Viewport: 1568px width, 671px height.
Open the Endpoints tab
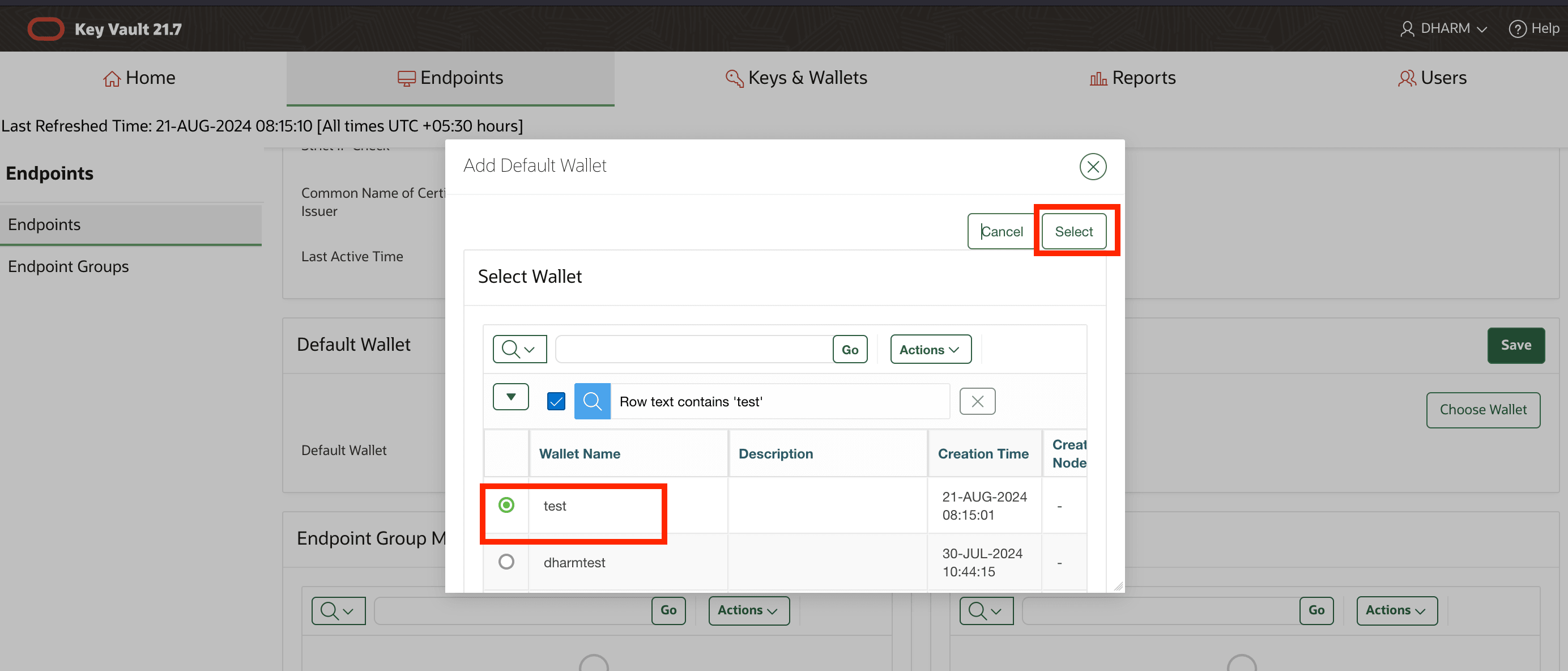[x=450, y=78]
